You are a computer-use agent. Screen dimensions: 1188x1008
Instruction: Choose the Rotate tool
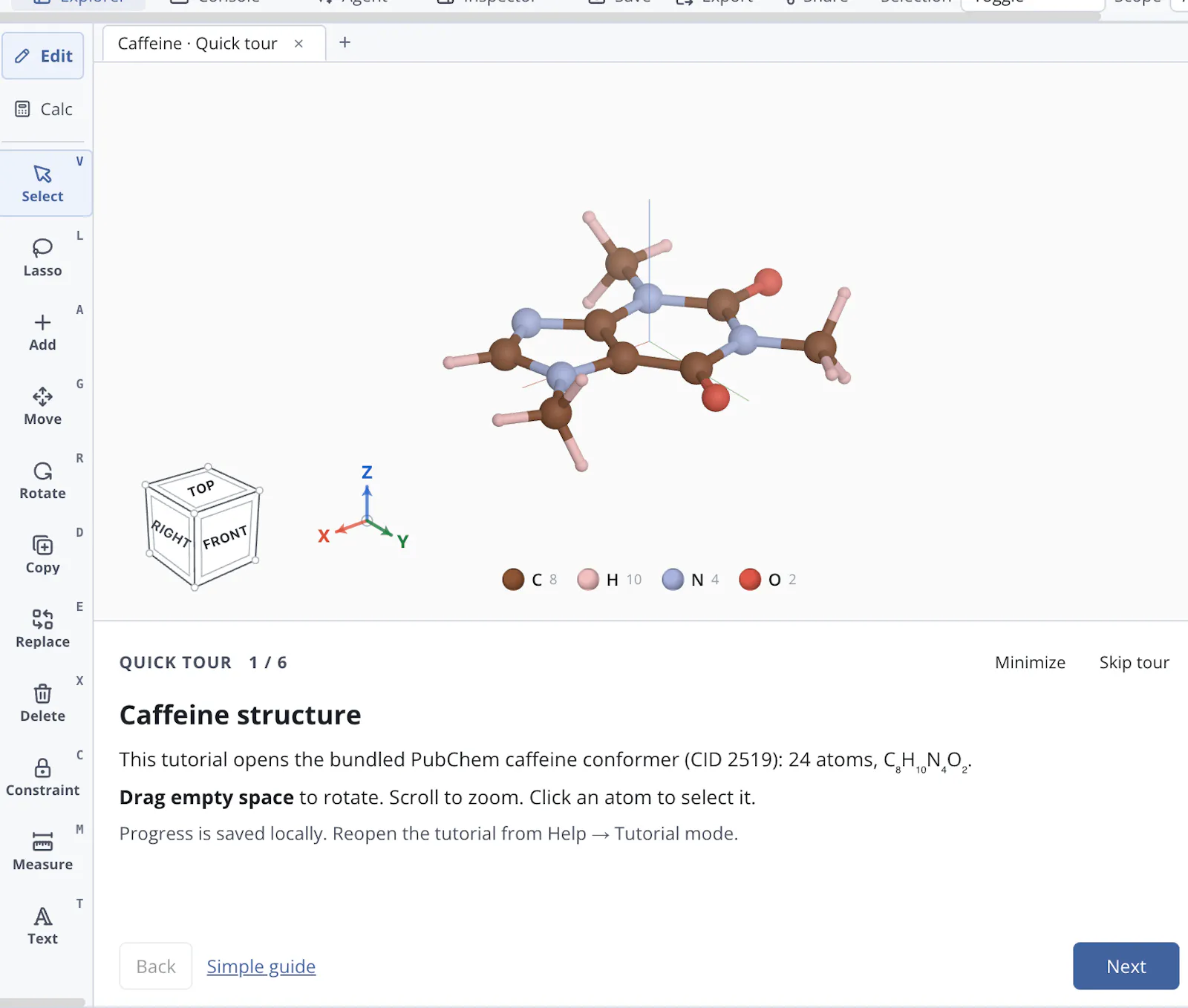(45, 480)
